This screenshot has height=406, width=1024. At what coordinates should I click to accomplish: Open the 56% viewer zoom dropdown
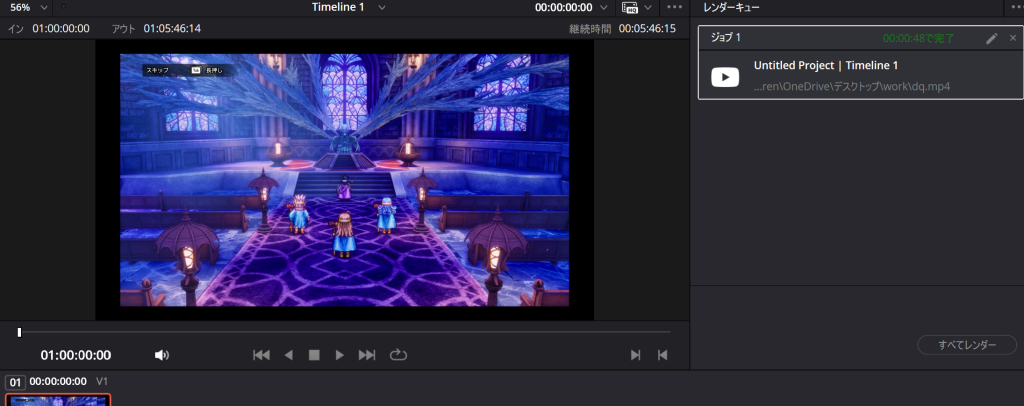tap(44, 7)
